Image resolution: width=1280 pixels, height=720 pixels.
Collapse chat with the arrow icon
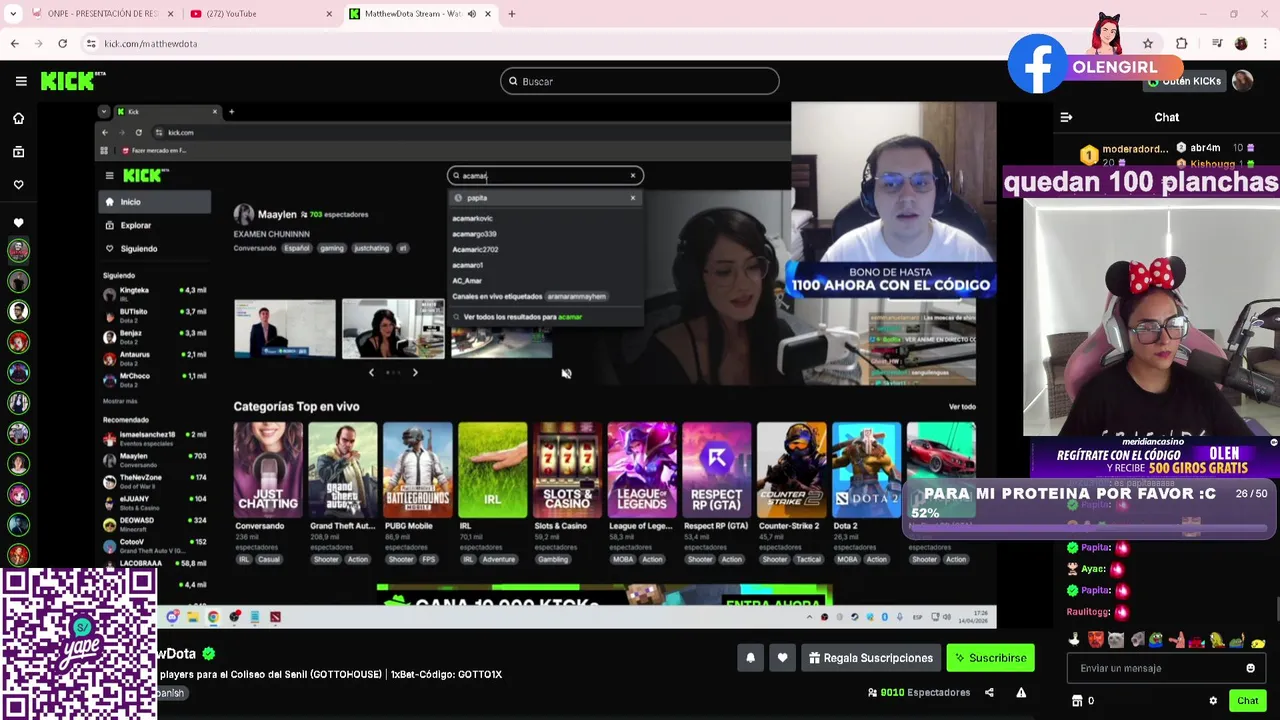point(1066,117)
